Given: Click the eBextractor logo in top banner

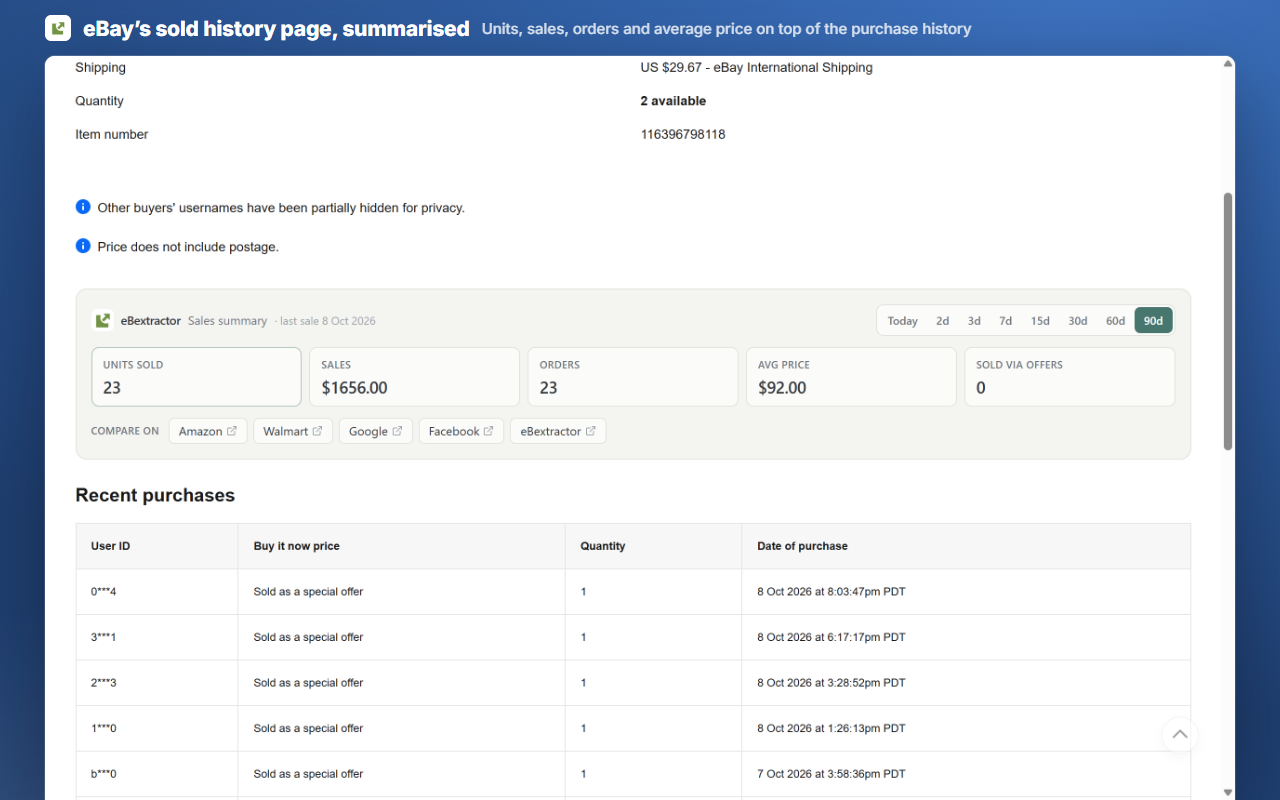Looking at the screenshot, I should [x=58, y=28].
